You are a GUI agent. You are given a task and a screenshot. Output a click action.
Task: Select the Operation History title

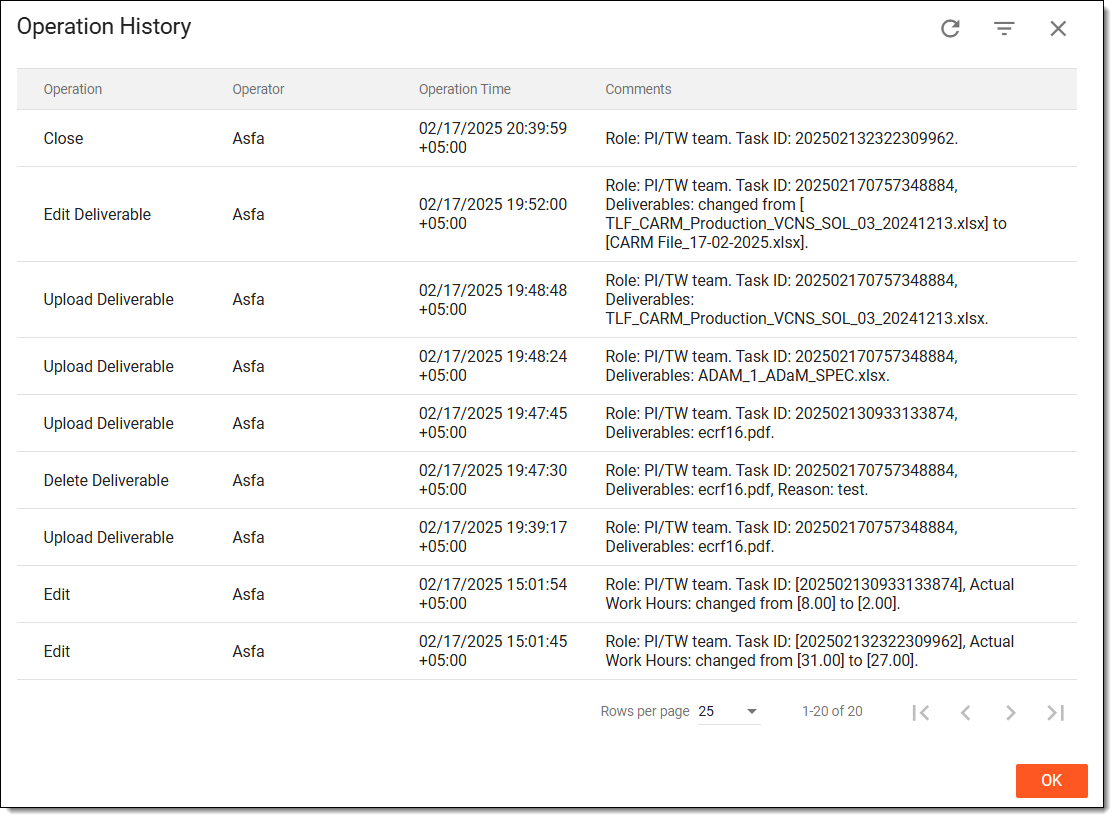click(104, 26)
